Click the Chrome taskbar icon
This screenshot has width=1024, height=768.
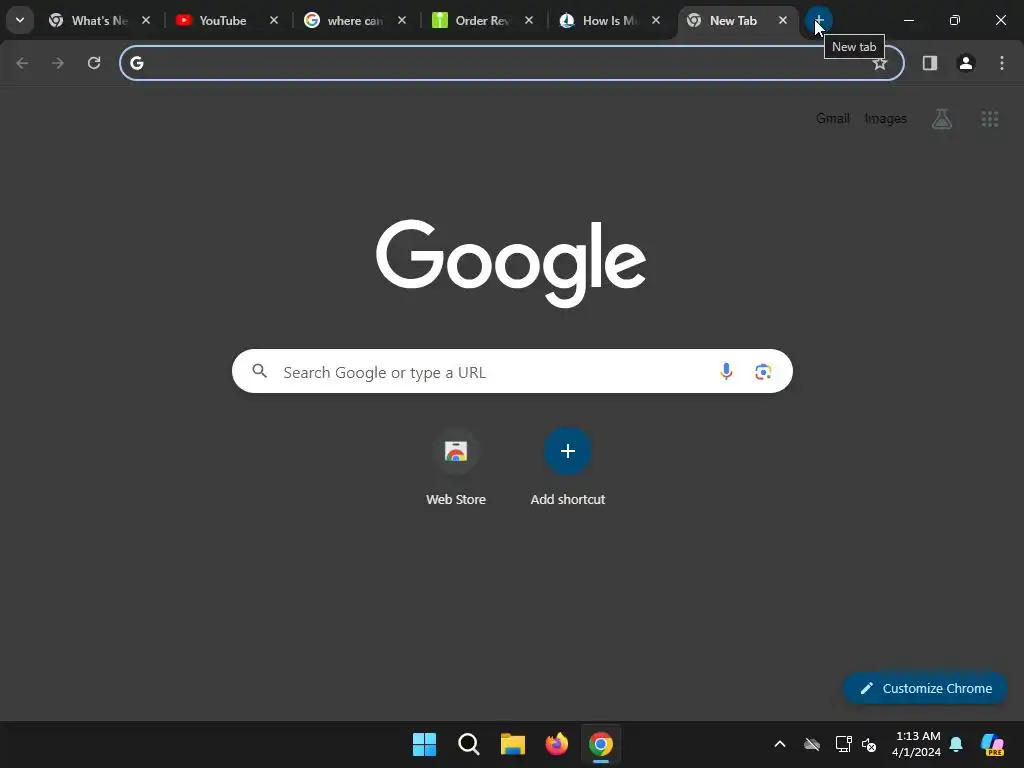[601, 744]
